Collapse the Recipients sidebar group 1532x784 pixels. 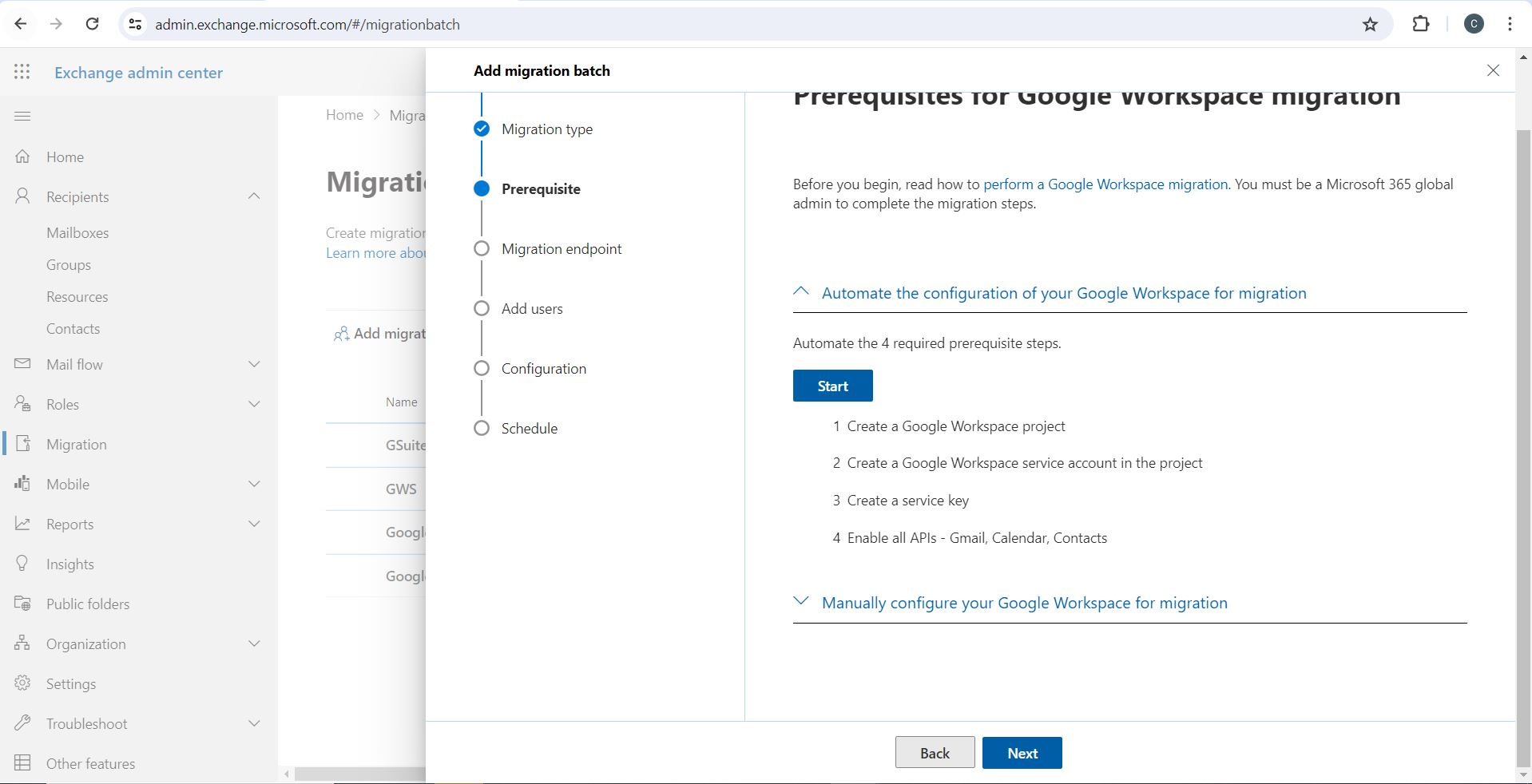pyautogui.click(x=254, y=196)
